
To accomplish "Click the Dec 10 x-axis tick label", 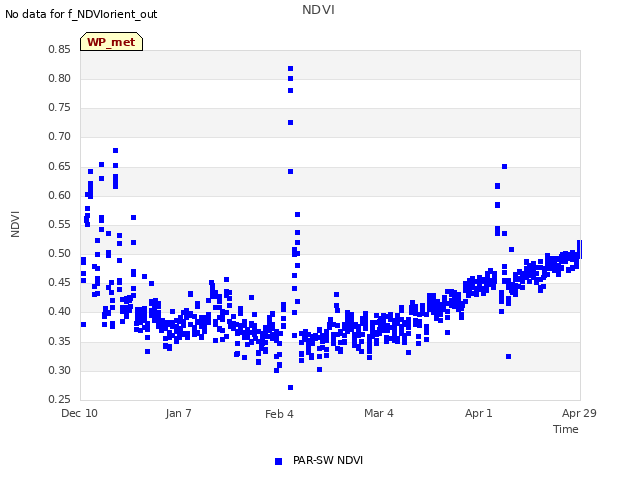I will point(79,413).
